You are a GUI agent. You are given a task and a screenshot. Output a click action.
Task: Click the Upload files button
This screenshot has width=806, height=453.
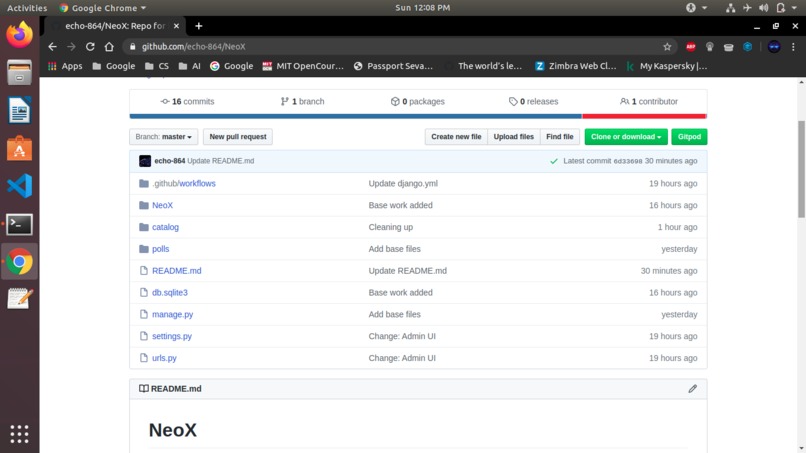(x=514, y=137)
